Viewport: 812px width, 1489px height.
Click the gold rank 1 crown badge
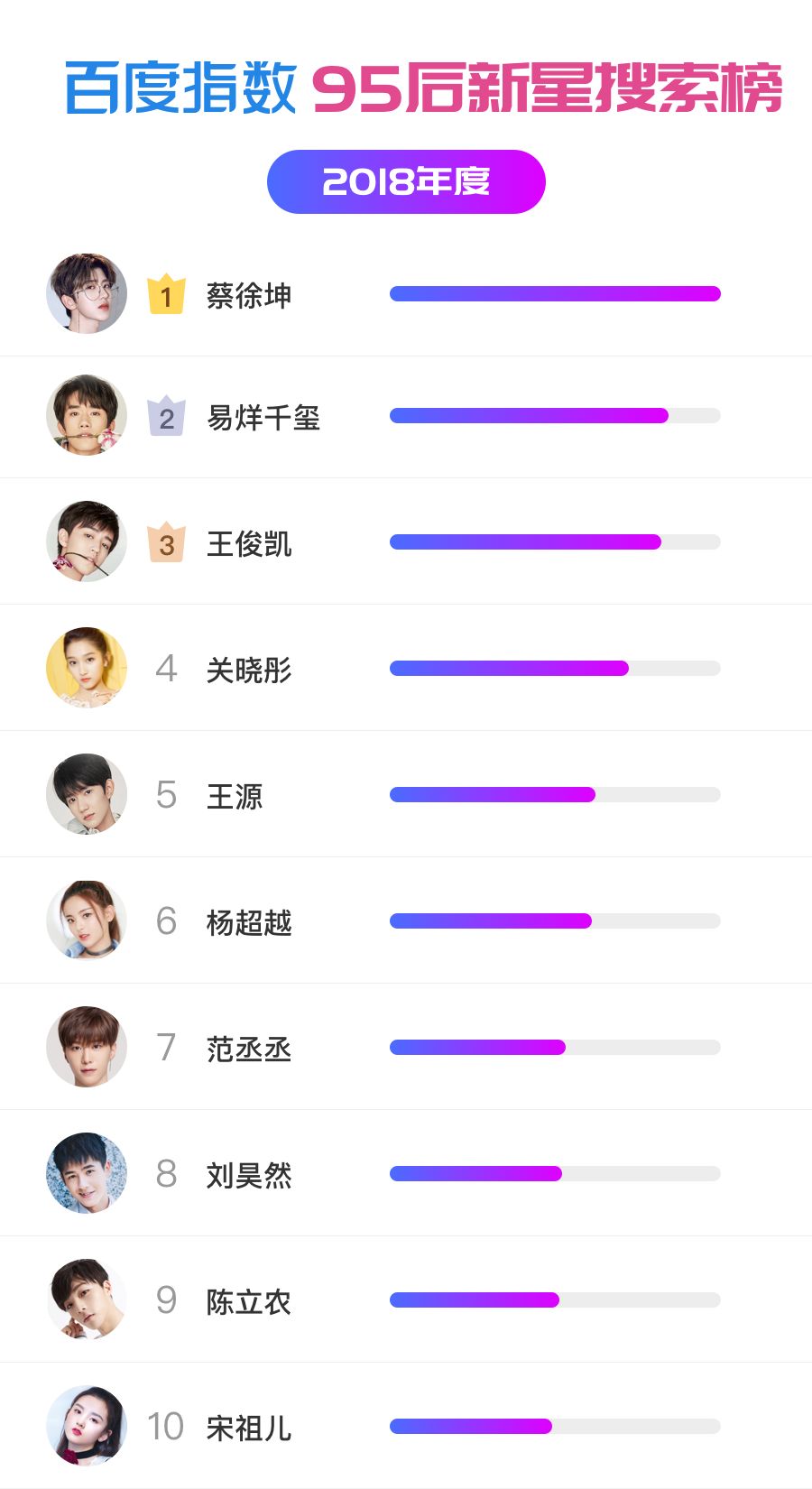pyautogui.click(x=166, y=294)
